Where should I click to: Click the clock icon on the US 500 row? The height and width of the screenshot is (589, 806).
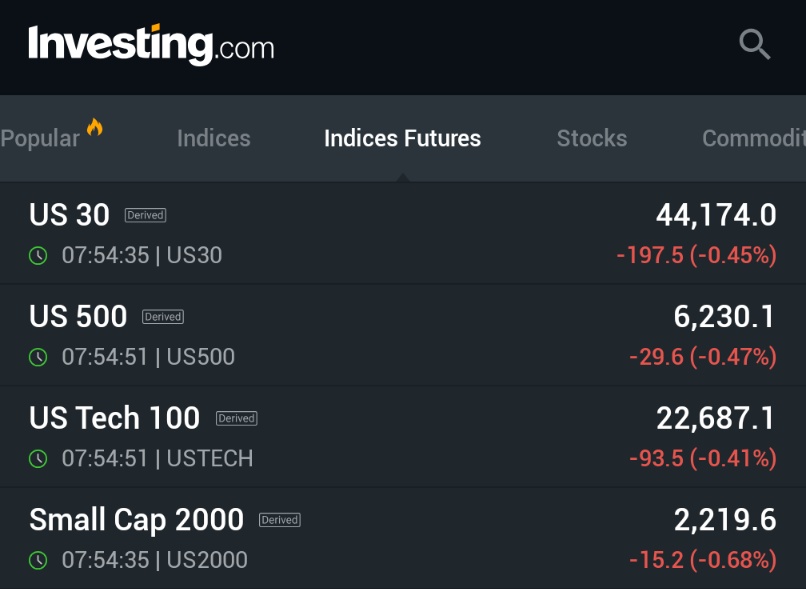(38, 357)
